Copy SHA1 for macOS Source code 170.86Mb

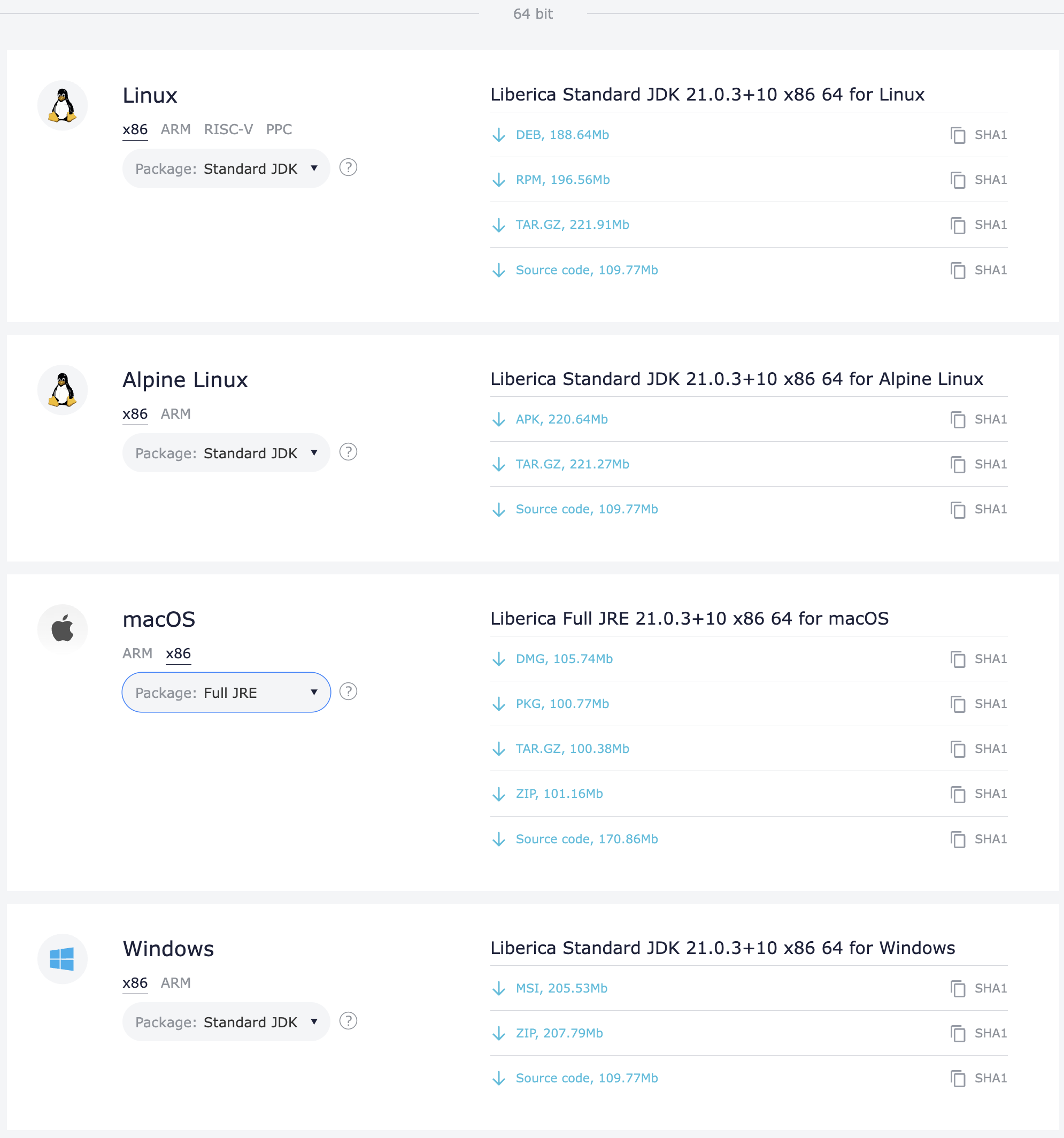pyautogui.click(x=978, y=839)
